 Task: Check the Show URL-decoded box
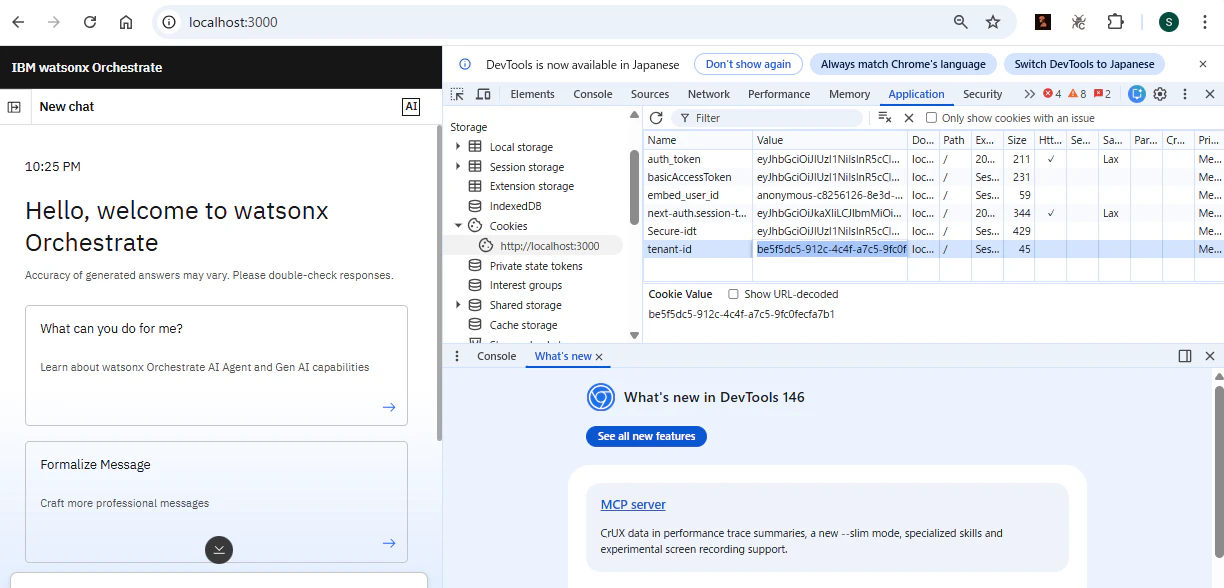[x=733, y=294]
